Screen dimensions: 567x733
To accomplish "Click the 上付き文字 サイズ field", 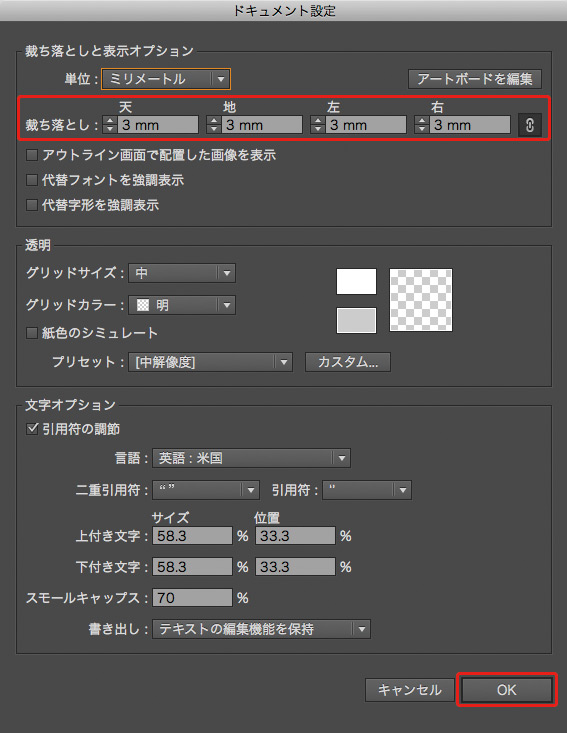I will (x=192, y=536).
